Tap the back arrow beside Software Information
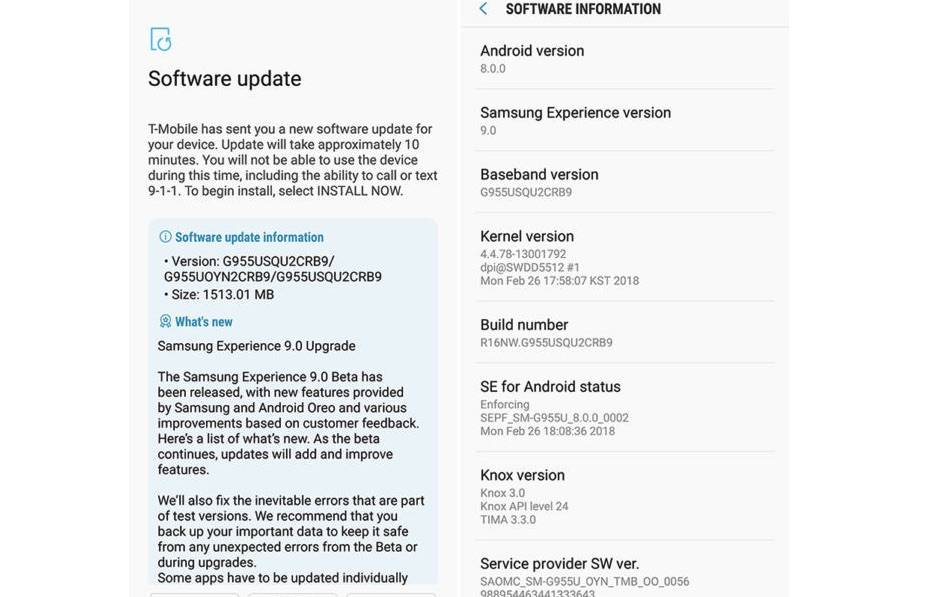 (484, 9)
